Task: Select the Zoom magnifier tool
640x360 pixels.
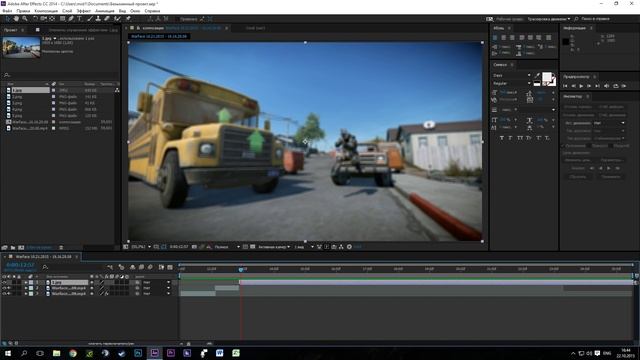Action: [x=25, y=19]
